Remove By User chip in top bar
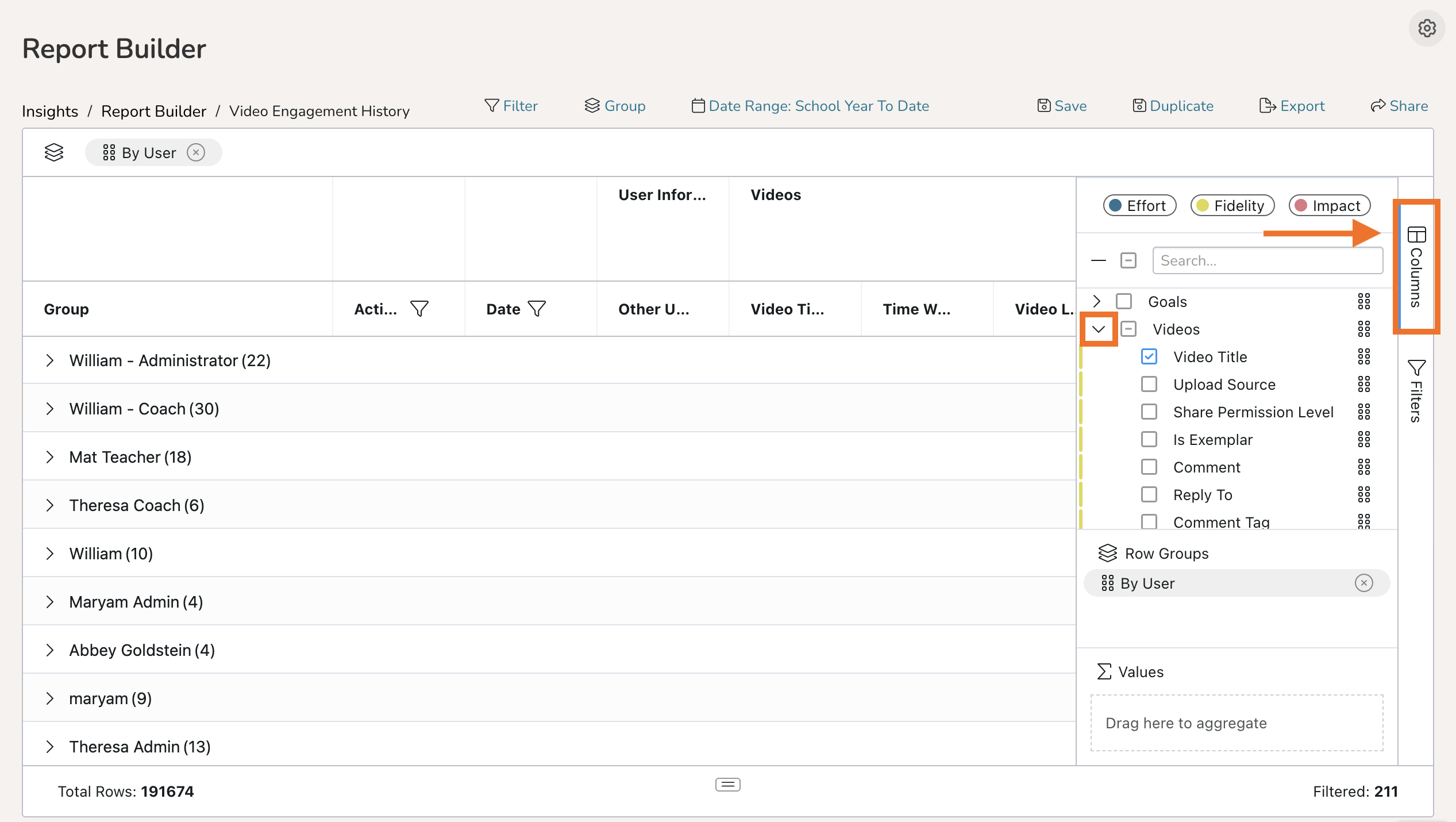 [x=196, y=153]
